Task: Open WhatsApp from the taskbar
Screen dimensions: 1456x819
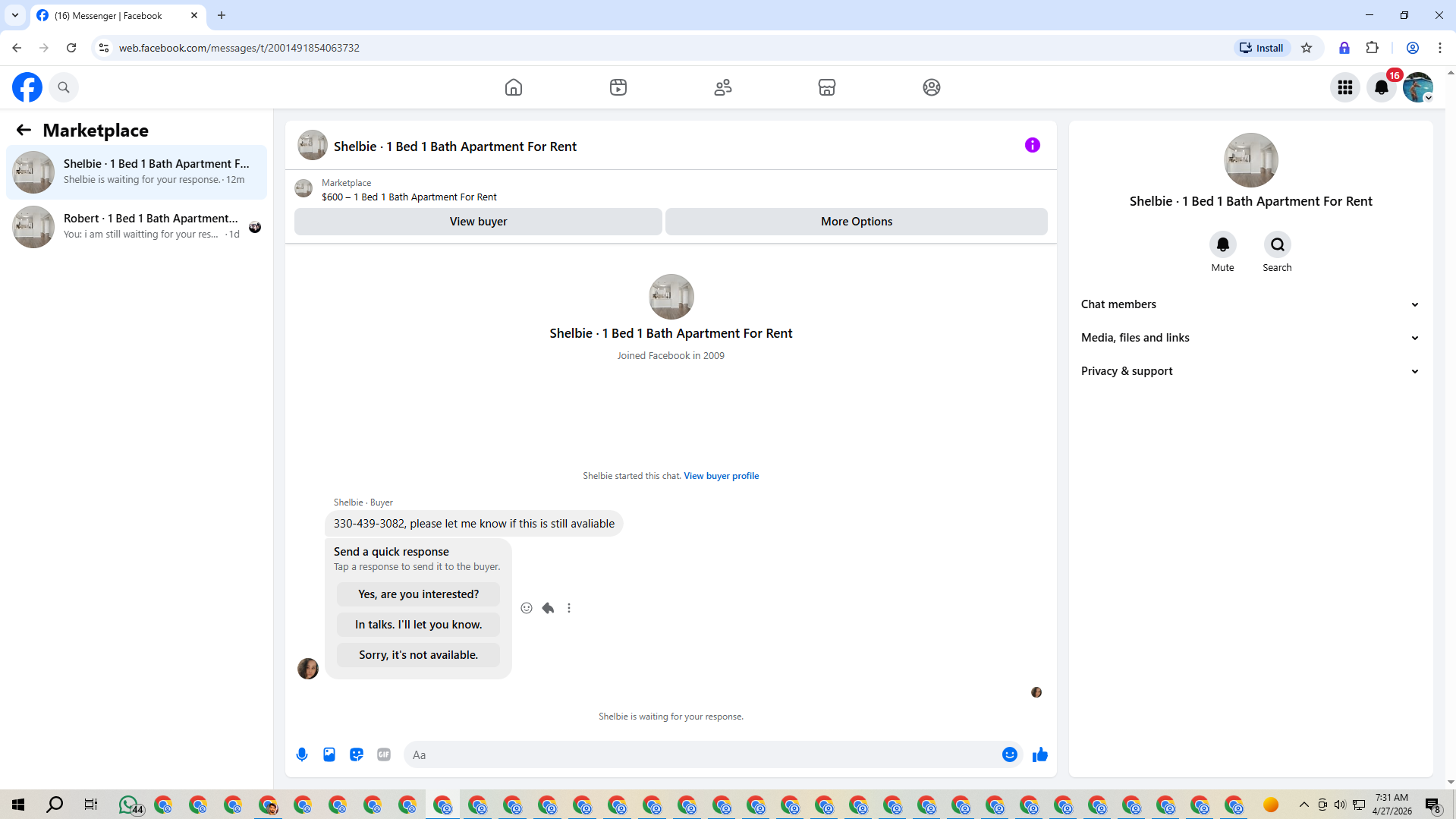Action: pos(130,805)
